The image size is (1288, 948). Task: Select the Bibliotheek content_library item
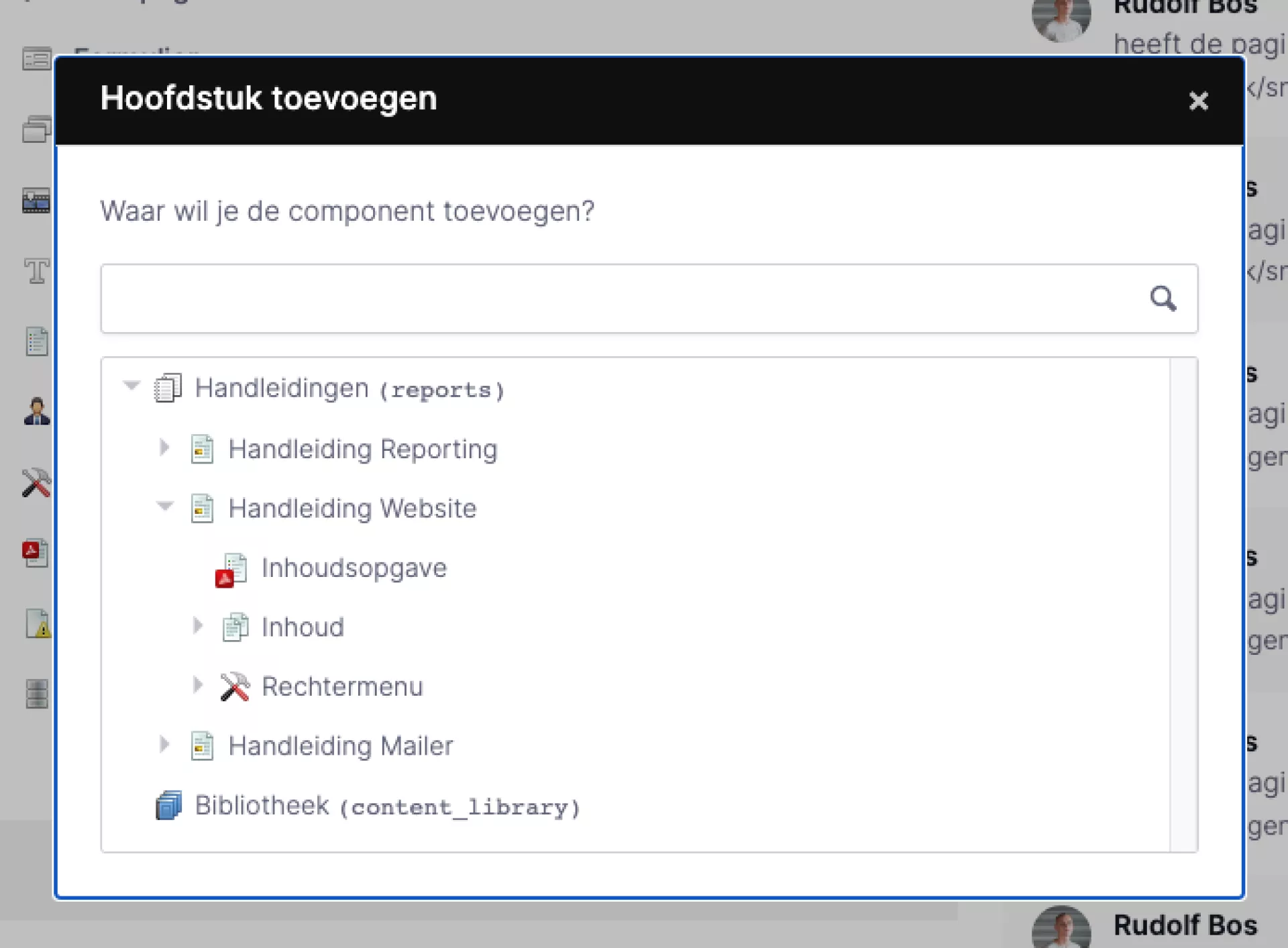(x=386, y=806)
